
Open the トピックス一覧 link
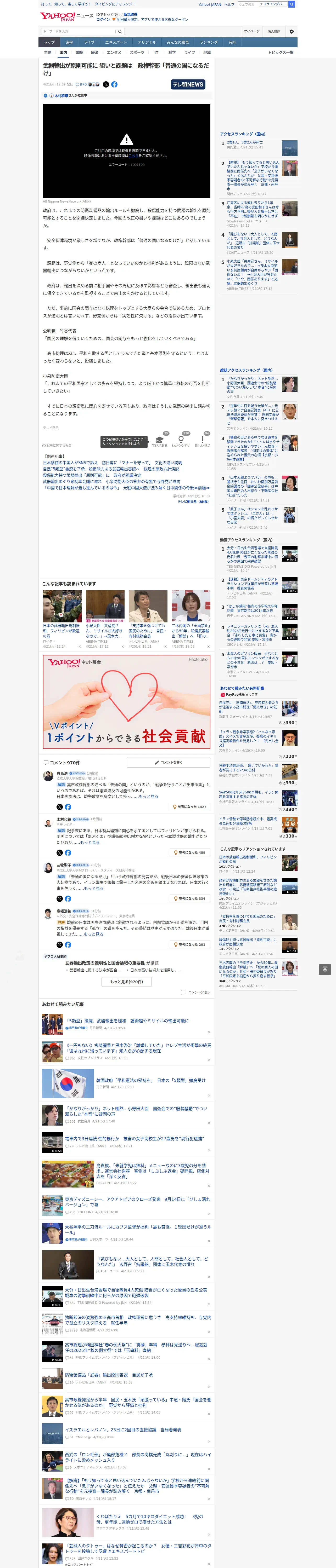pyautogui.click(x=281, y=52)
